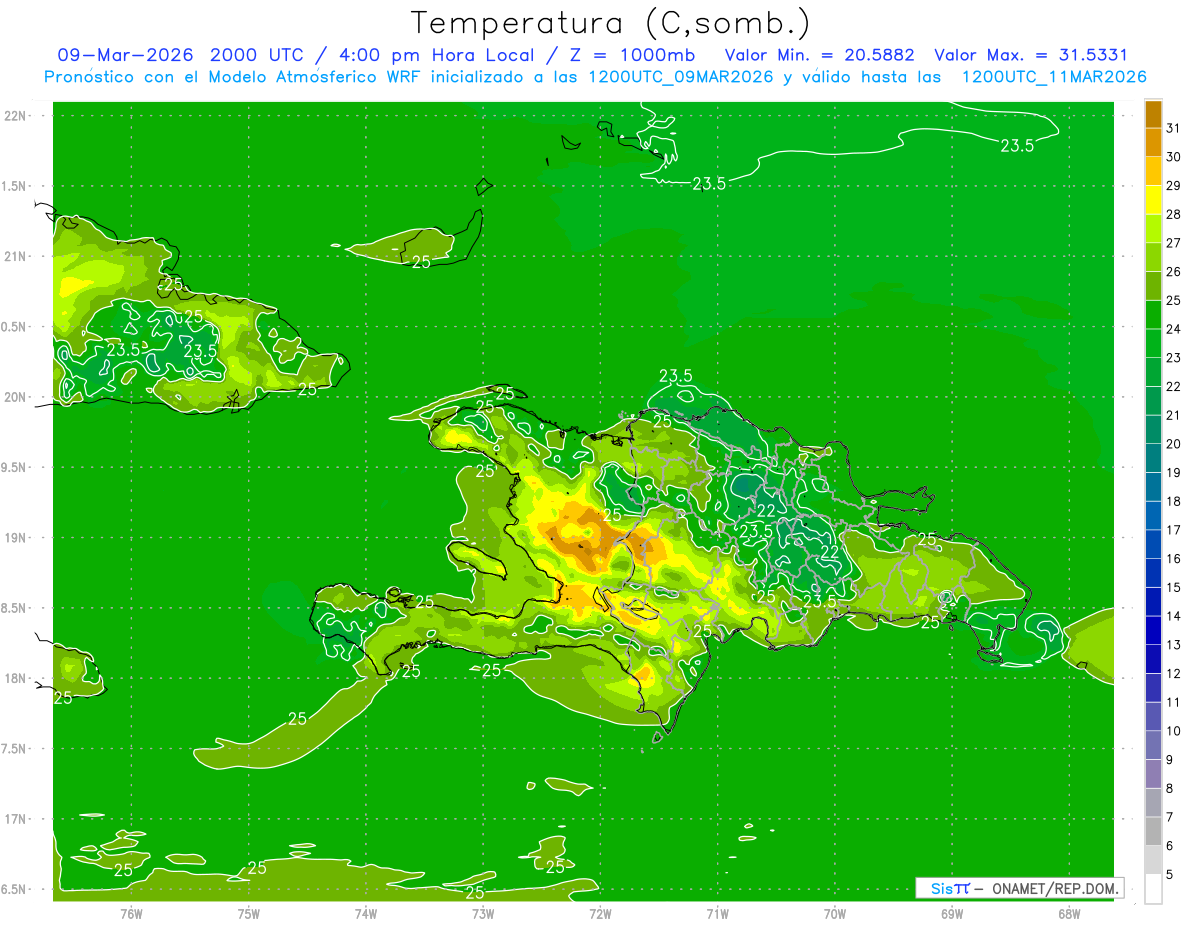Click the '75W' longitude axis label
The width and height of the screenshot is (1200, 927).
coord(248,913)
